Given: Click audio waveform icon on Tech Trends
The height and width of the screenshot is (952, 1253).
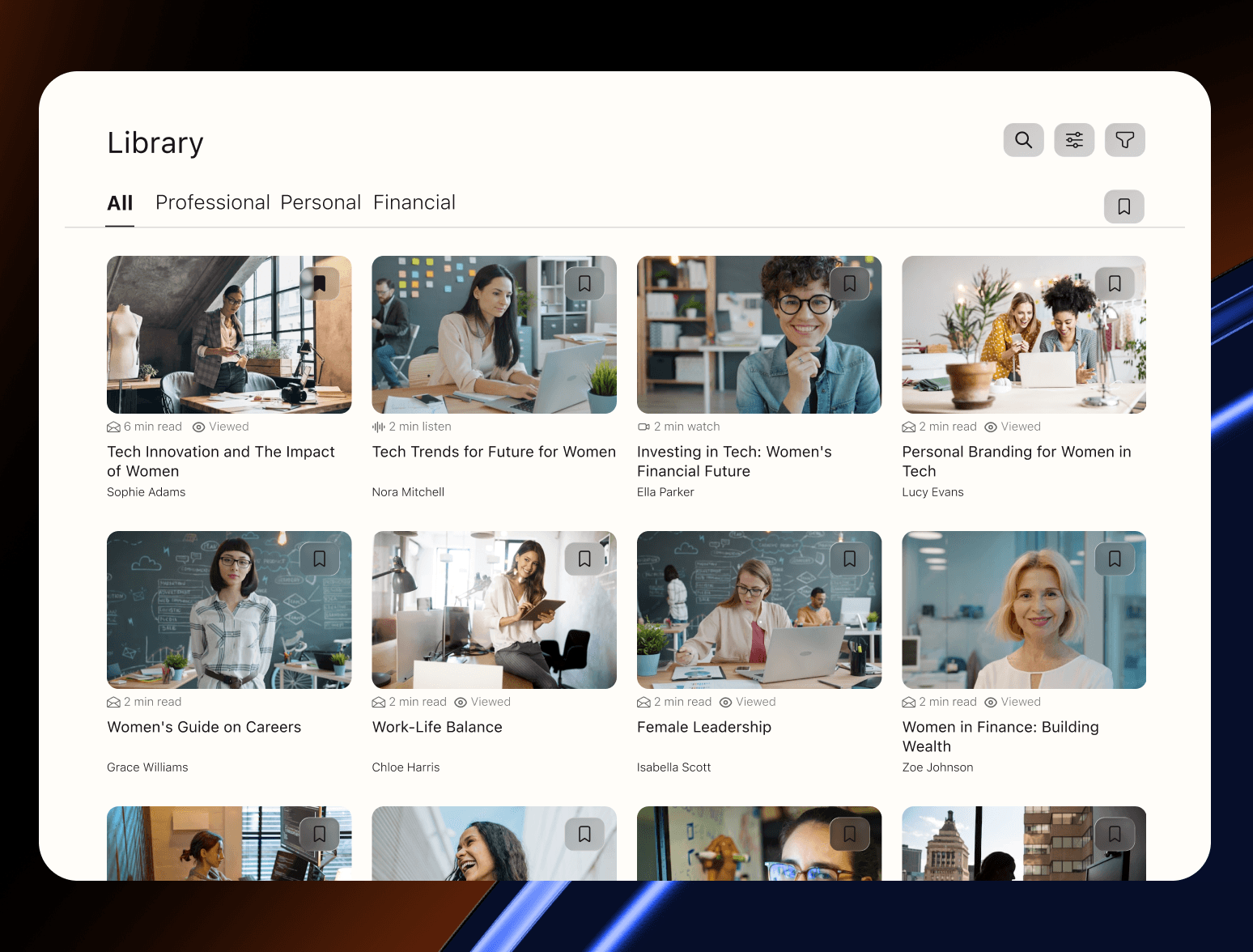Looking at the screenshot, I should click(378, 427).
